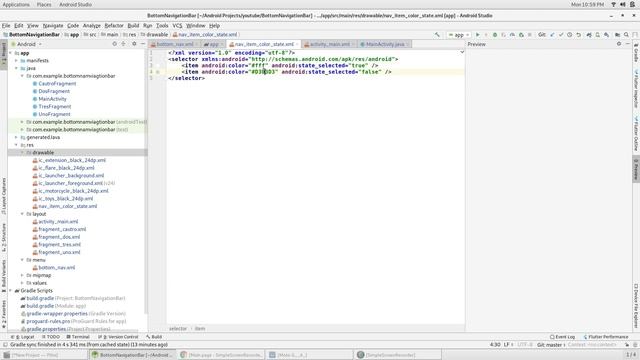The height and width of the screenshot is (360, 640).
Task: Click the system volume icon
Action: click(x=623, y=4)
